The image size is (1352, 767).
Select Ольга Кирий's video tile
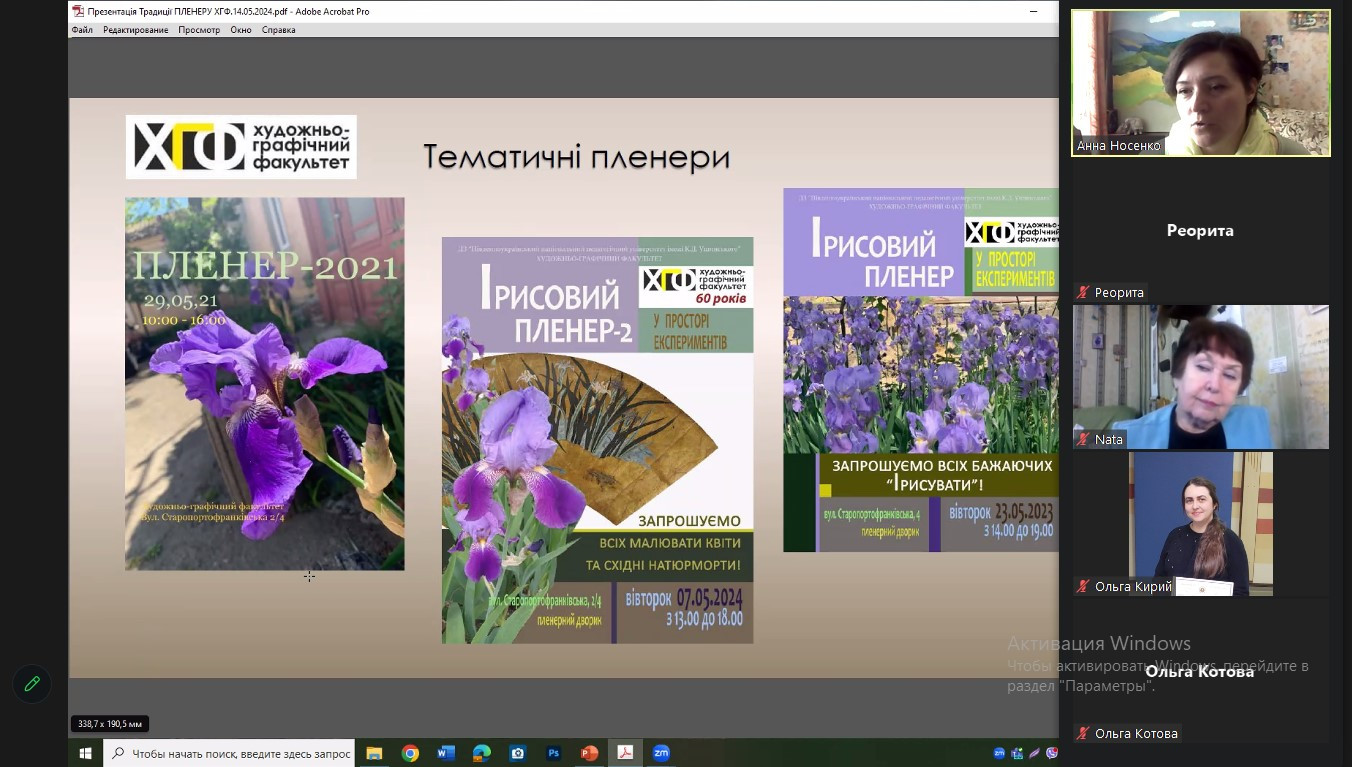pyautogui.click(x=1201, y=524)
